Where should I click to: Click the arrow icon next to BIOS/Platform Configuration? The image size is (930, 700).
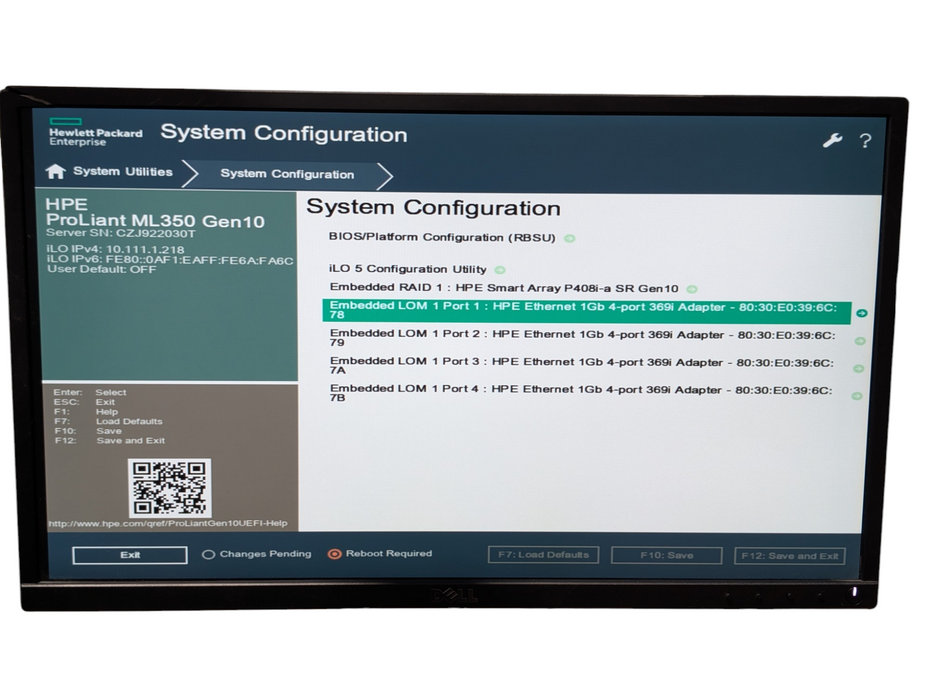569,238
